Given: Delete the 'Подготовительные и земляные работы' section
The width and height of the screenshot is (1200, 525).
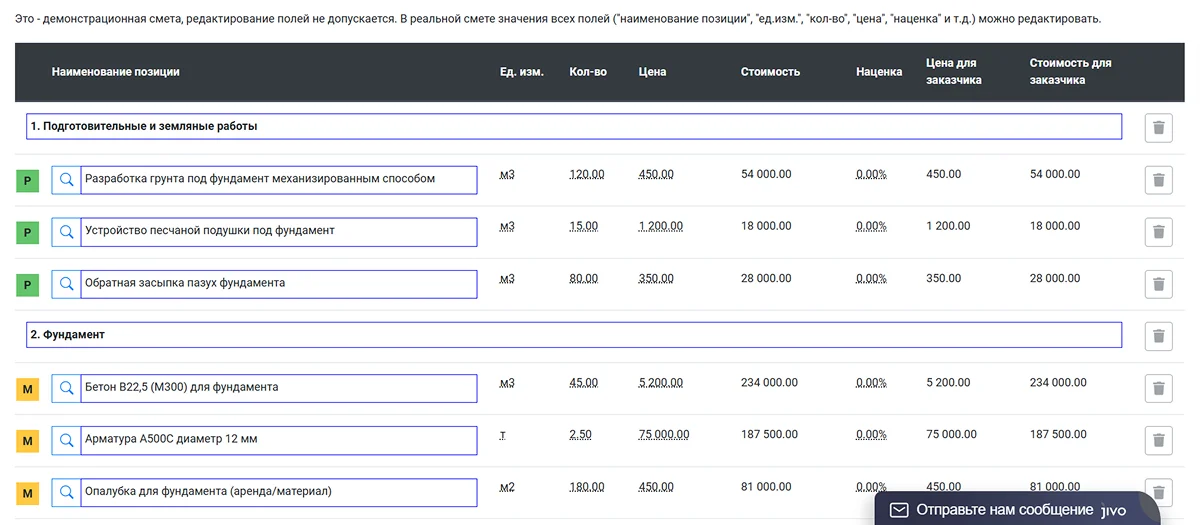Looking at the screenshot, I should pos(1158,128).
